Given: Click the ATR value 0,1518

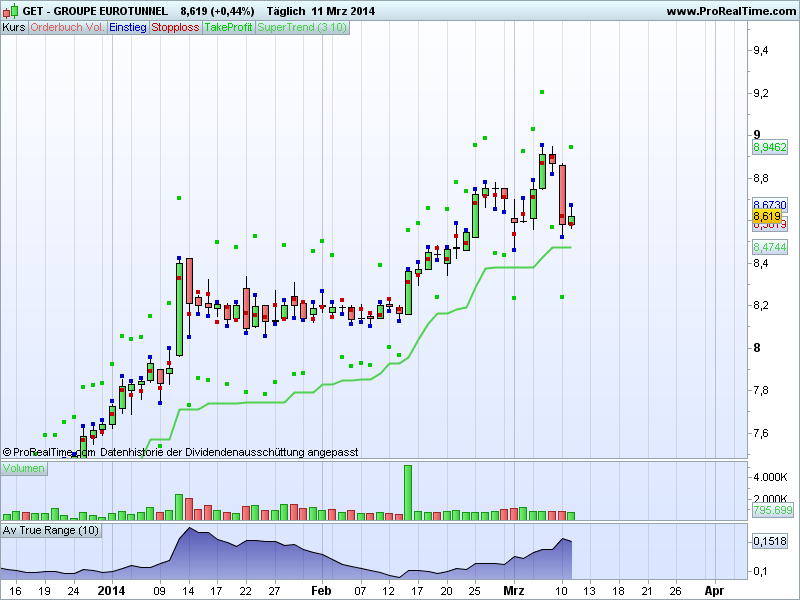Looking at the screenshot, I should pyautogui.click(x=770, y=541).
